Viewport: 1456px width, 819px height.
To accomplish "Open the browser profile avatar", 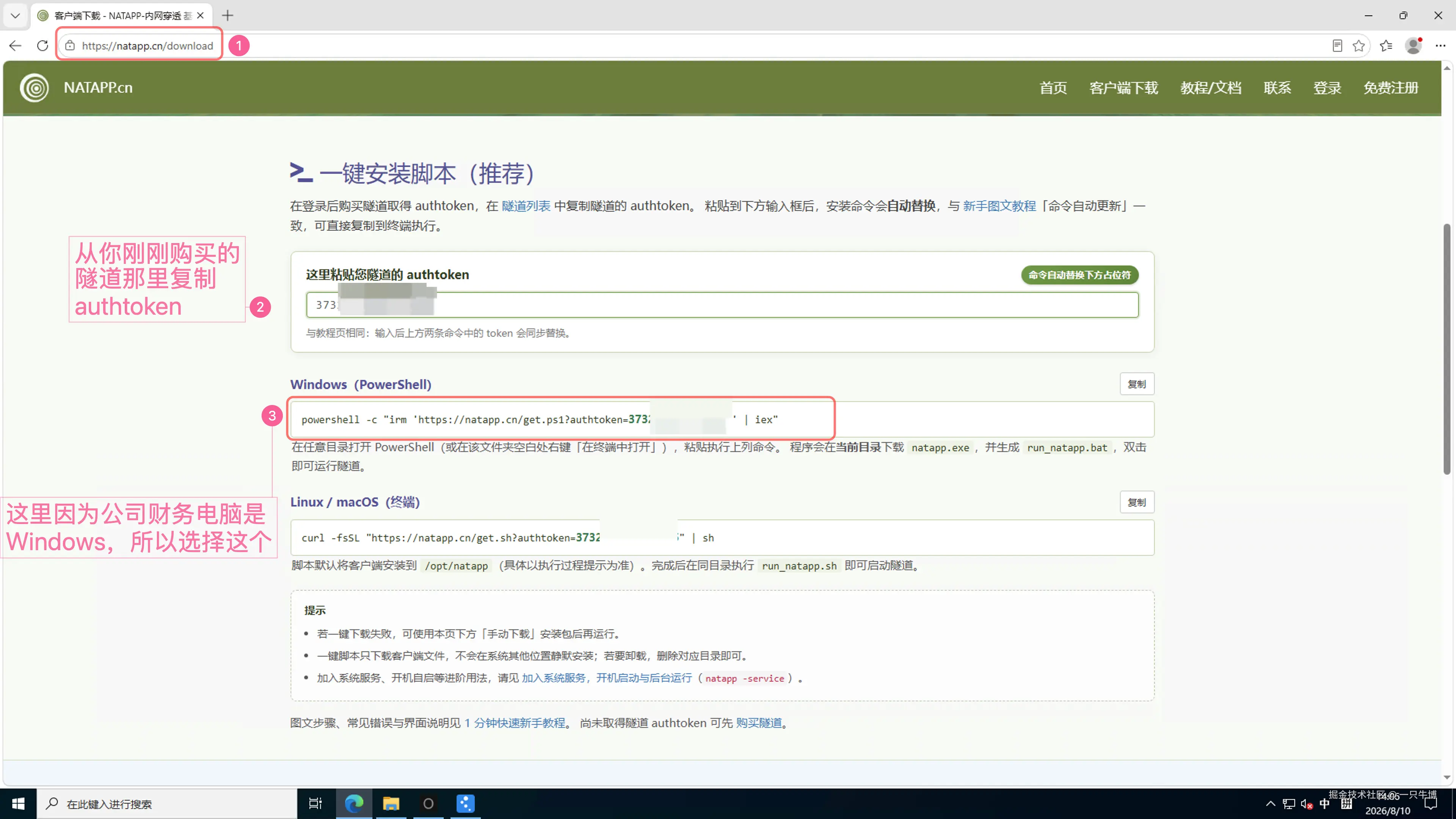I will [1413, 46].
